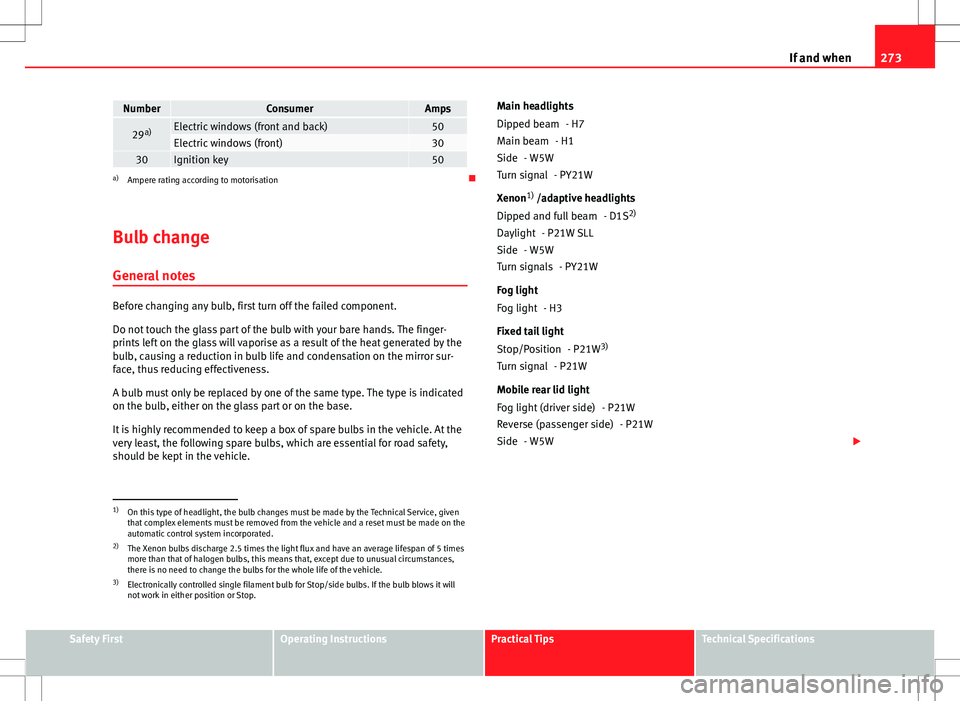Click the red continuation arrow after Side - W5W
Image resolution: width=960 pixels, height=701 pixels.
(x=857, y=441)
